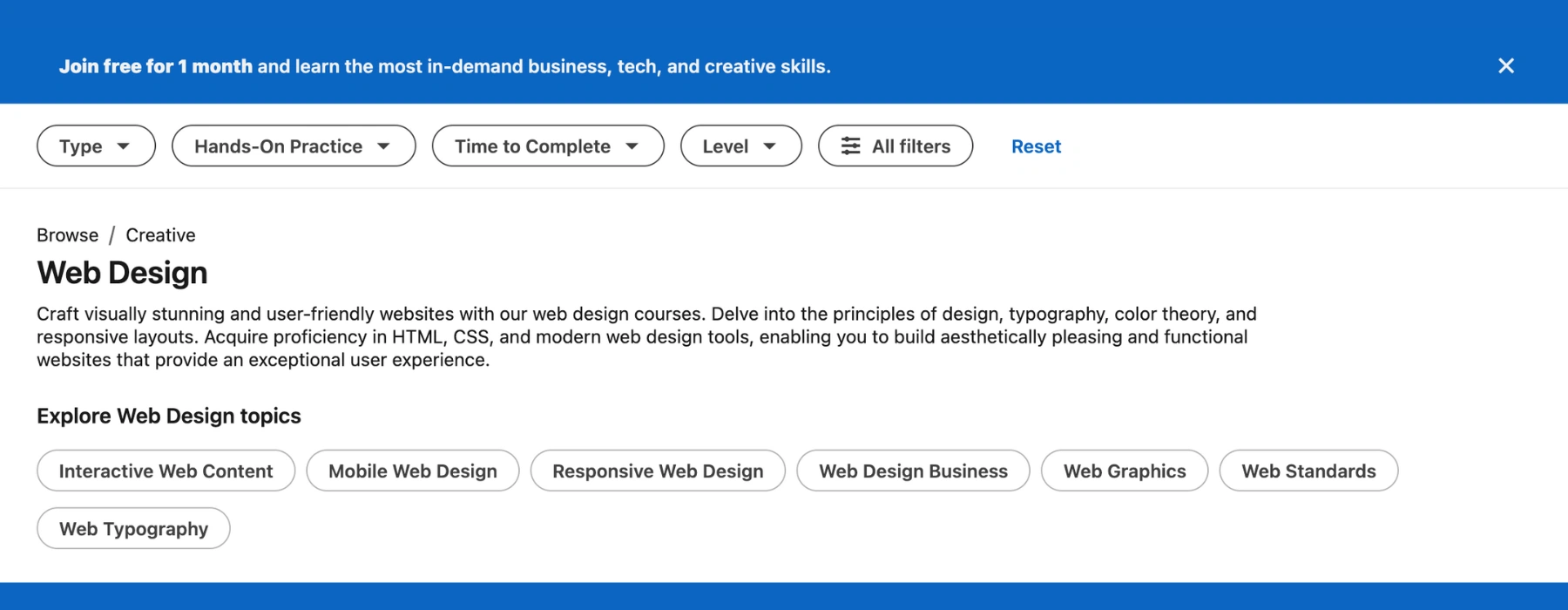Image resolution: width=1568 pixels, height=610 pixels.
Task: Expand the Hands-On Practice filter
Action: (293, 146)
